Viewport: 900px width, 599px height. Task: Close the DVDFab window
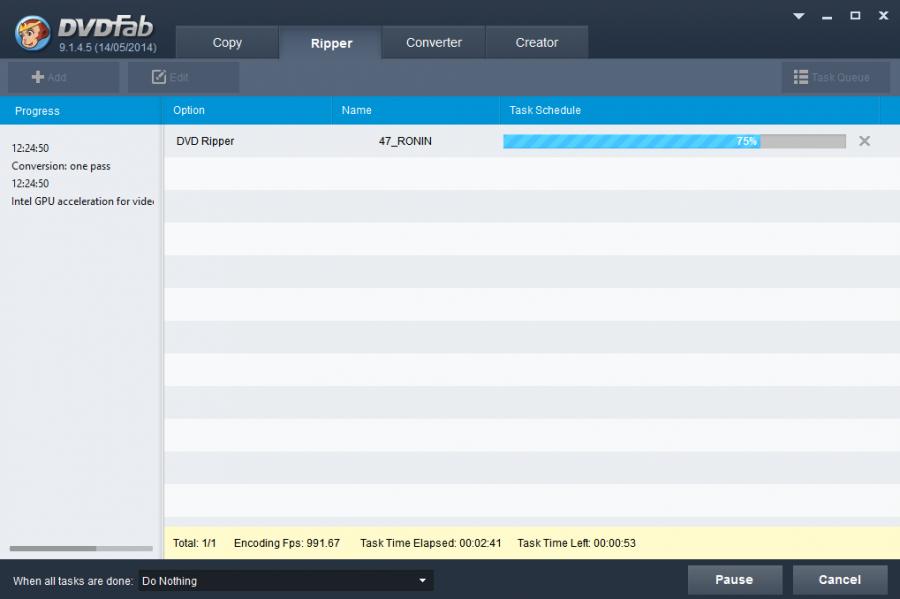coord(883,16)
